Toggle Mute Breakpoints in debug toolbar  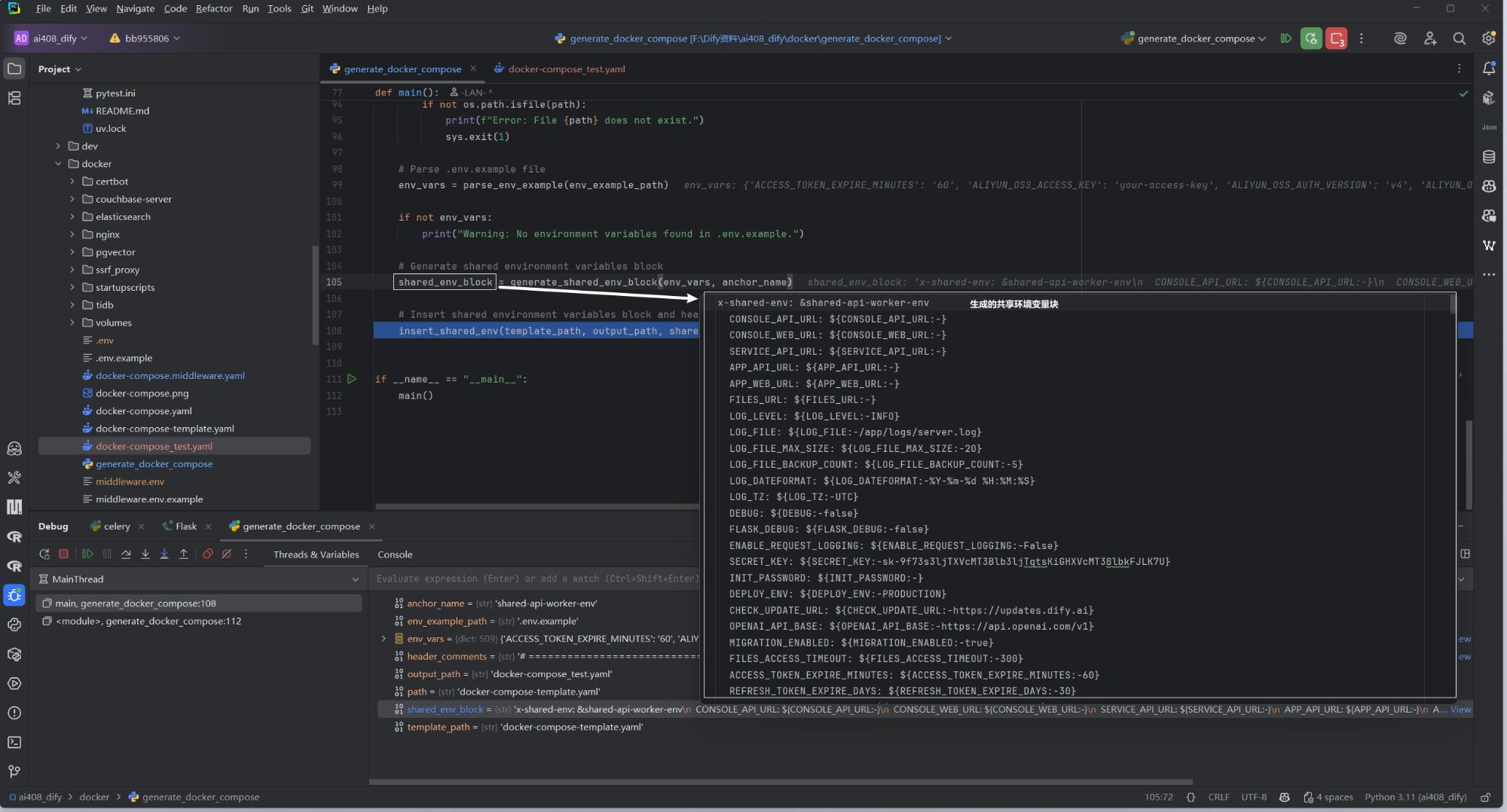(x=226, y=554)
